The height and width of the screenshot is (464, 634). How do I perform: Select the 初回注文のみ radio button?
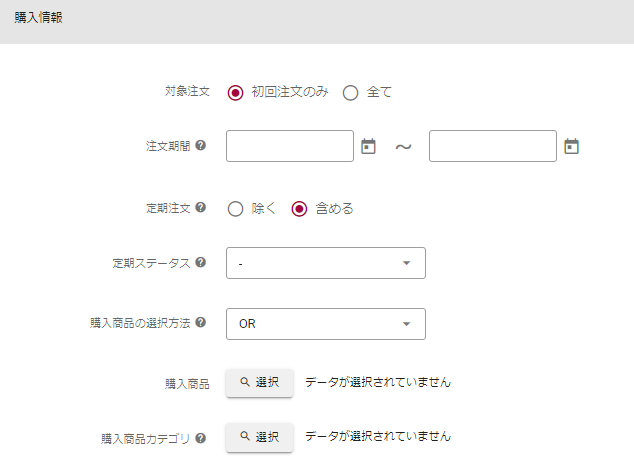pyautogui.click(x=236, y=92)
